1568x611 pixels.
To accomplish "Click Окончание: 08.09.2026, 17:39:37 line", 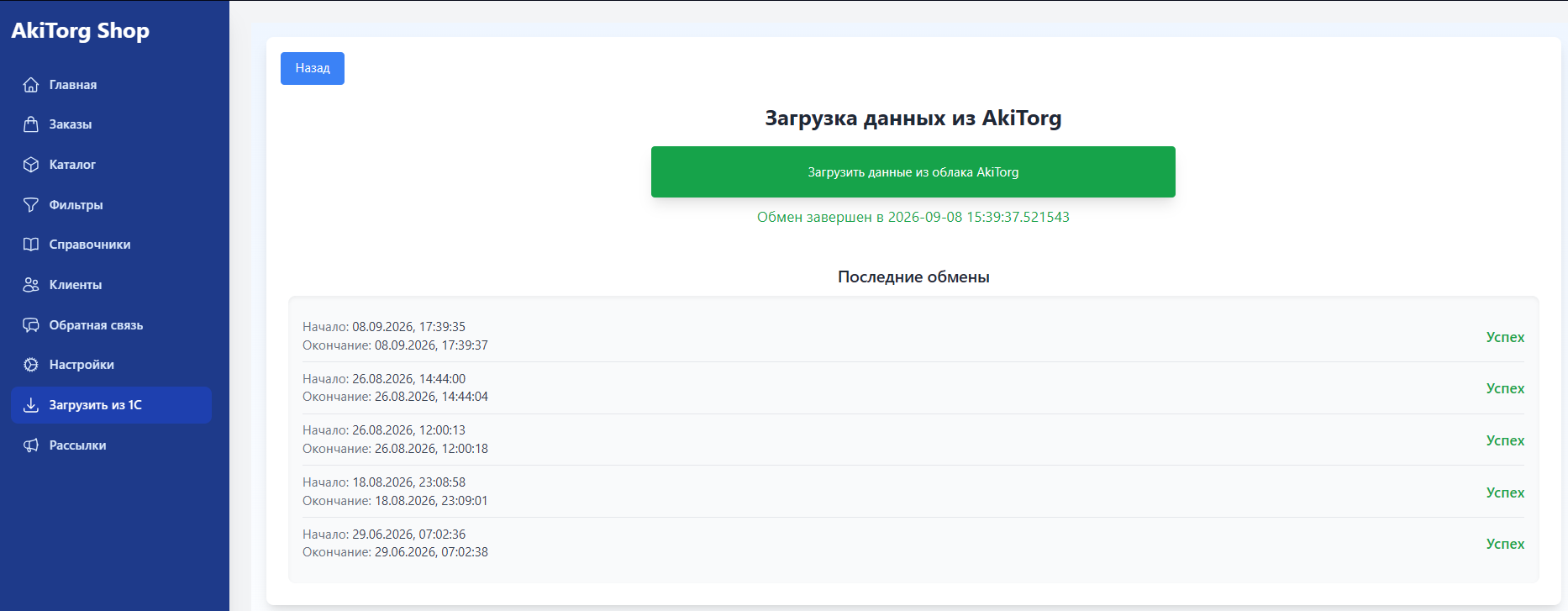I will (x=395, y=345).
